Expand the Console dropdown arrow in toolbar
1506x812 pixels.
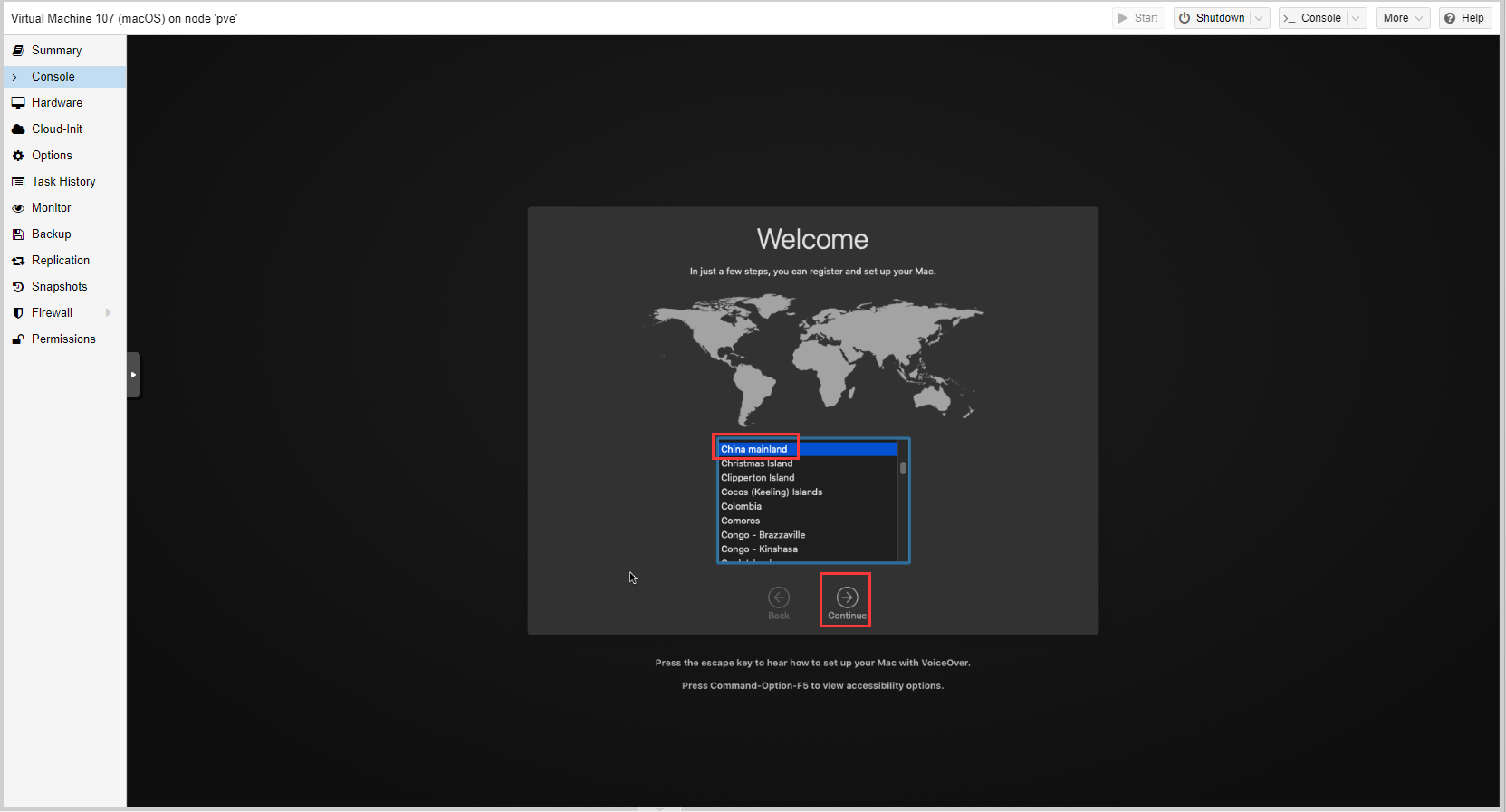tap(1356, 18)
